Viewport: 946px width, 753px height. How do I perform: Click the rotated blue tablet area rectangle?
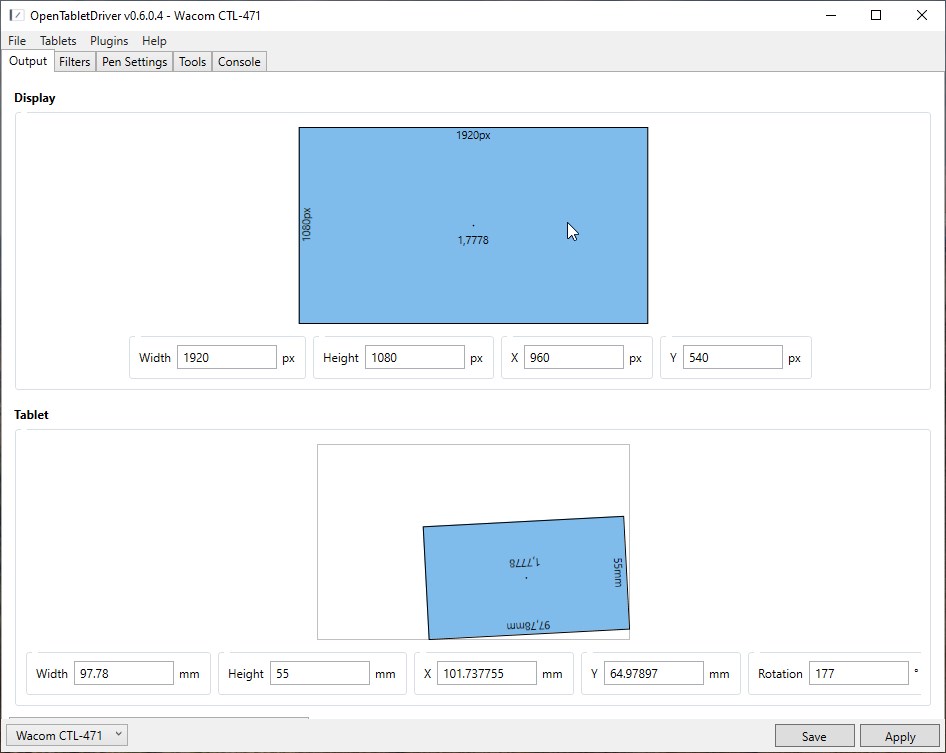(x=526, y=578)
